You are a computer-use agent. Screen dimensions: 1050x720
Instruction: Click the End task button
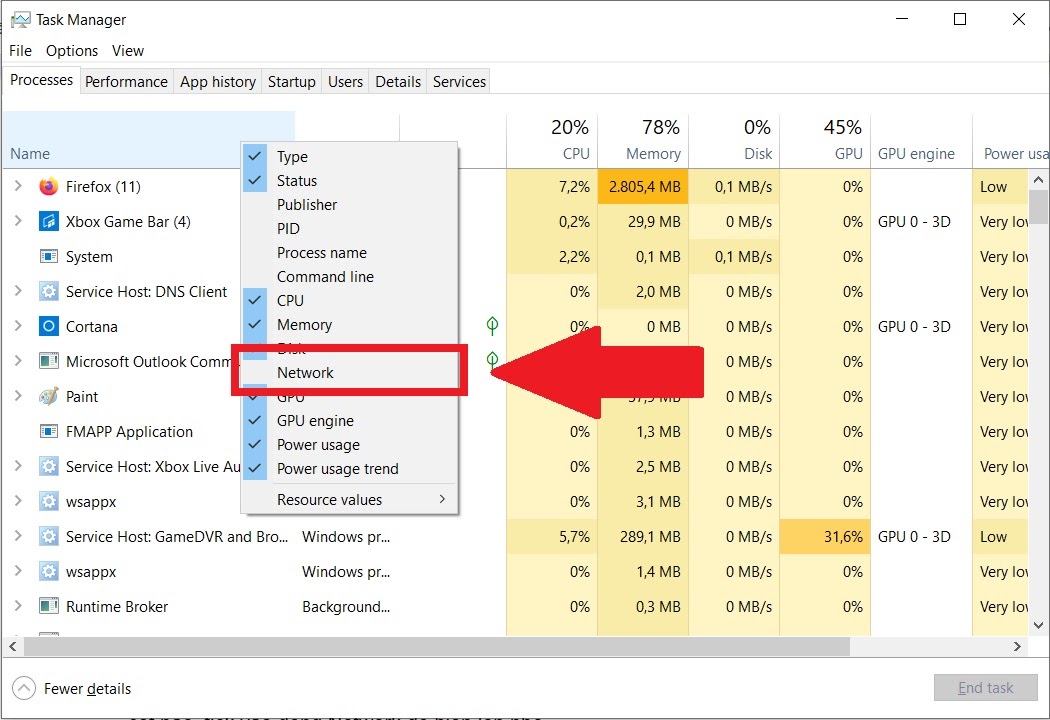[985, 688]
